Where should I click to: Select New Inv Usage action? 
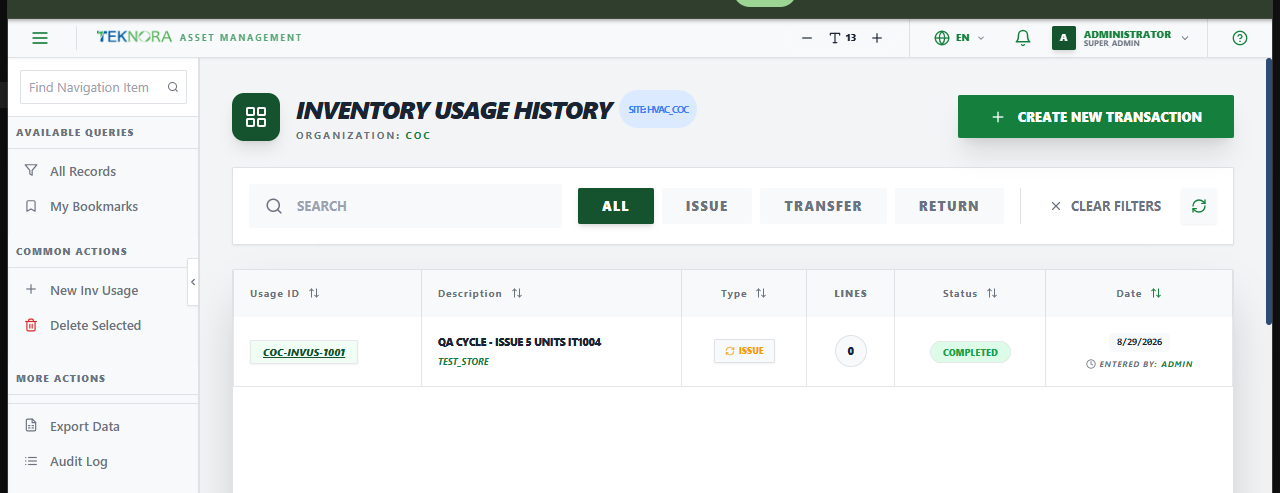pos(94,290)
